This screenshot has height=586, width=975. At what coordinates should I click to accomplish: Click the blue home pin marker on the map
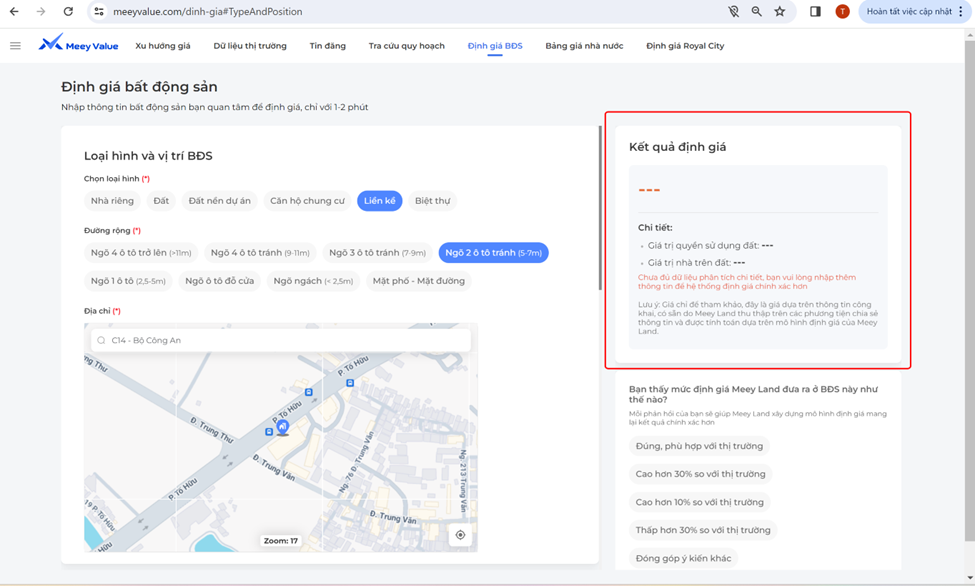pos(283,425)
